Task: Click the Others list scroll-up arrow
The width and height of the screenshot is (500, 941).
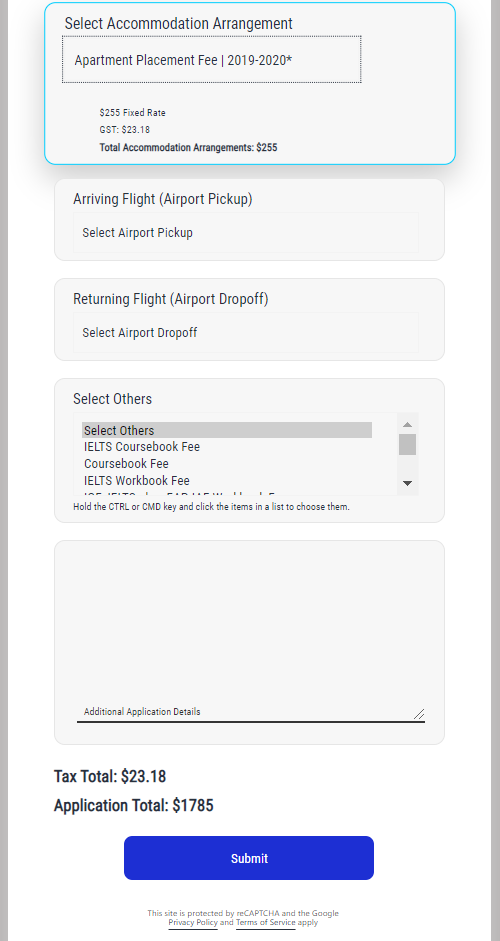Action: [408, 424]
